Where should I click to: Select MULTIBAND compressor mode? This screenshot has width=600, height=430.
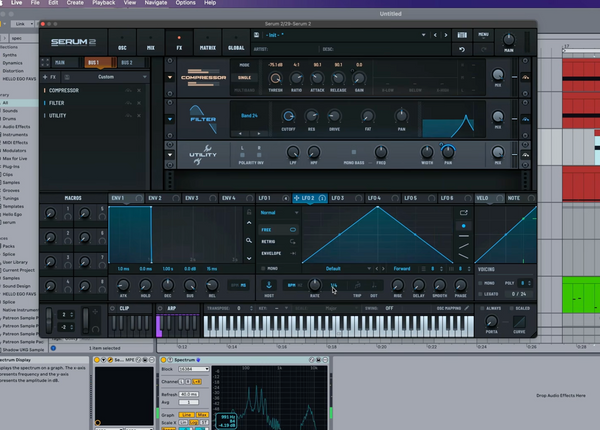click(244, 90)
